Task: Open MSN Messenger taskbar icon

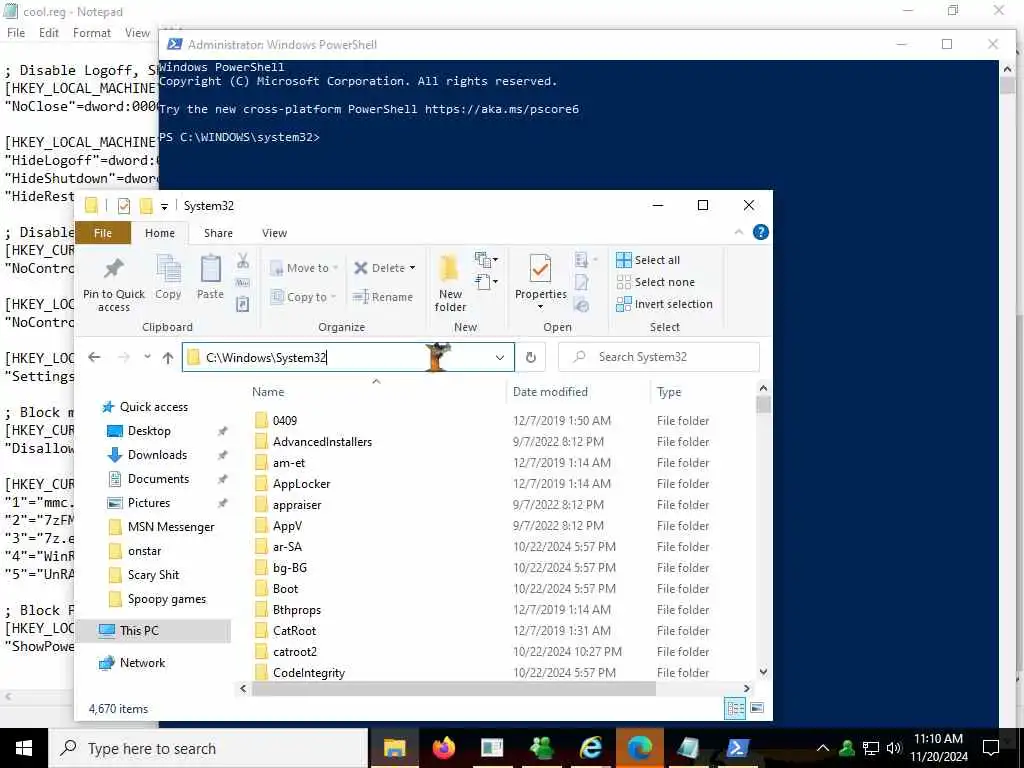Action: pyautogui.click(x=541, y=748)
